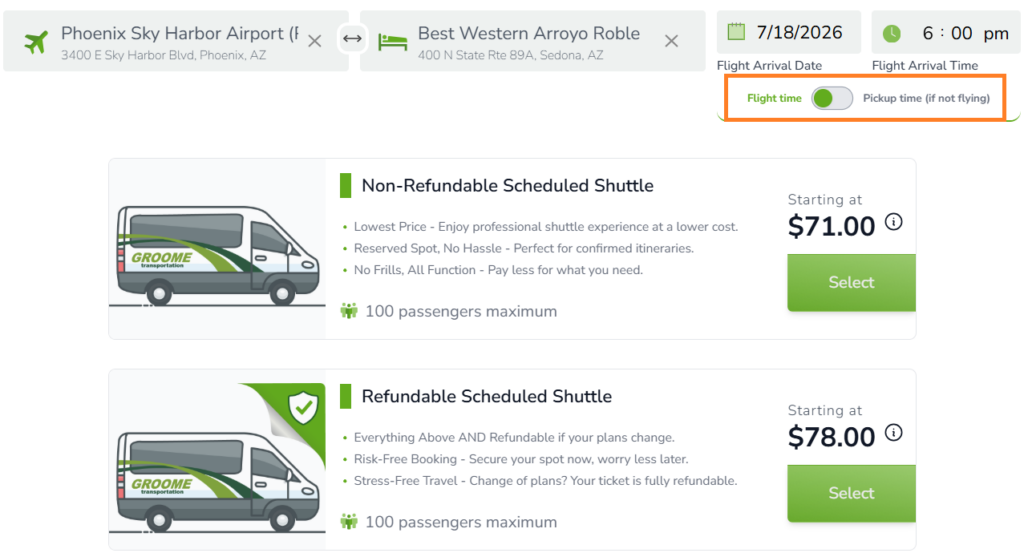This screenshot has width=1024, height=557.
Task: Click the green airplane icon
Action: click(x=37, y=42)
